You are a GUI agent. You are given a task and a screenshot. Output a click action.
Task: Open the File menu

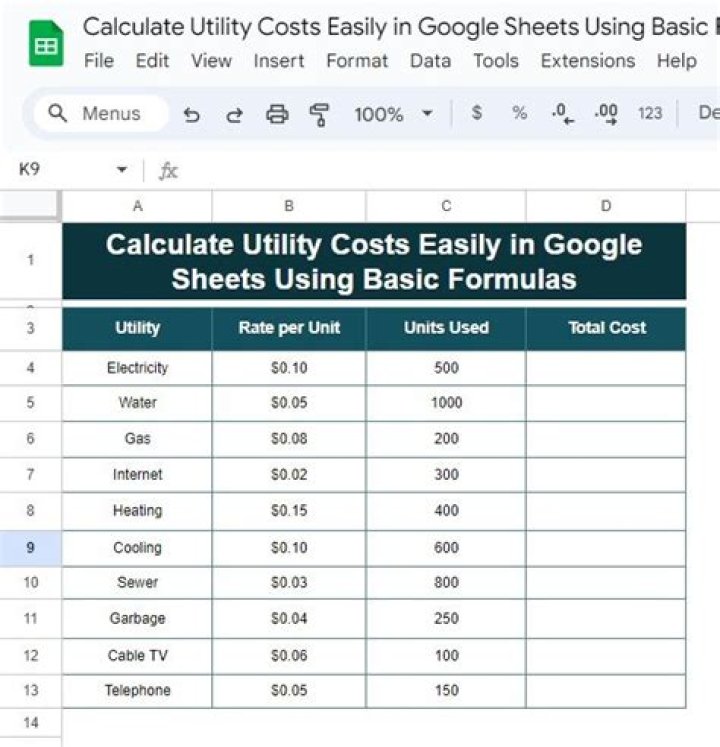[99, 61]
